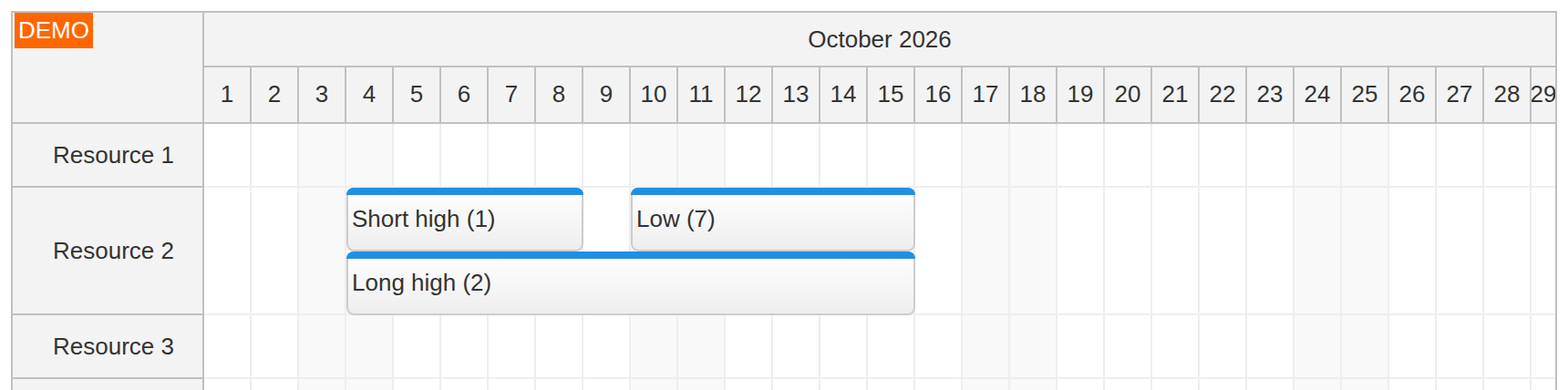Click day 15 in the timeline header
This screenshot has height=390, width=1568.
pos(891,95)
